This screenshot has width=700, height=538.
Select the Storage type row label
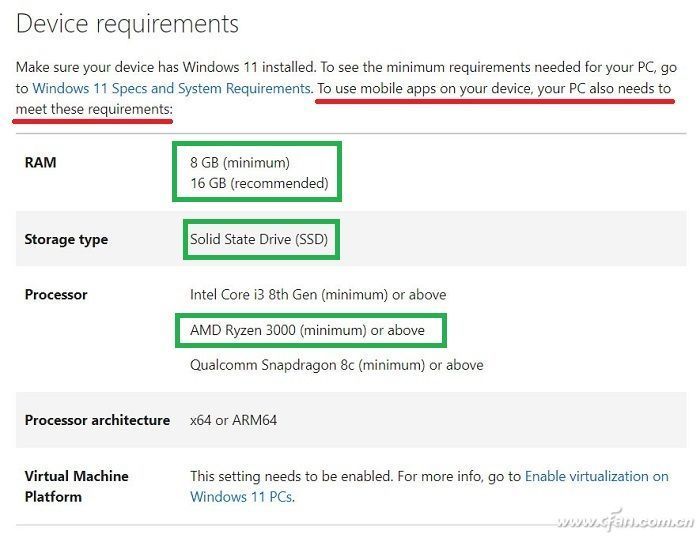pos(66,240)
